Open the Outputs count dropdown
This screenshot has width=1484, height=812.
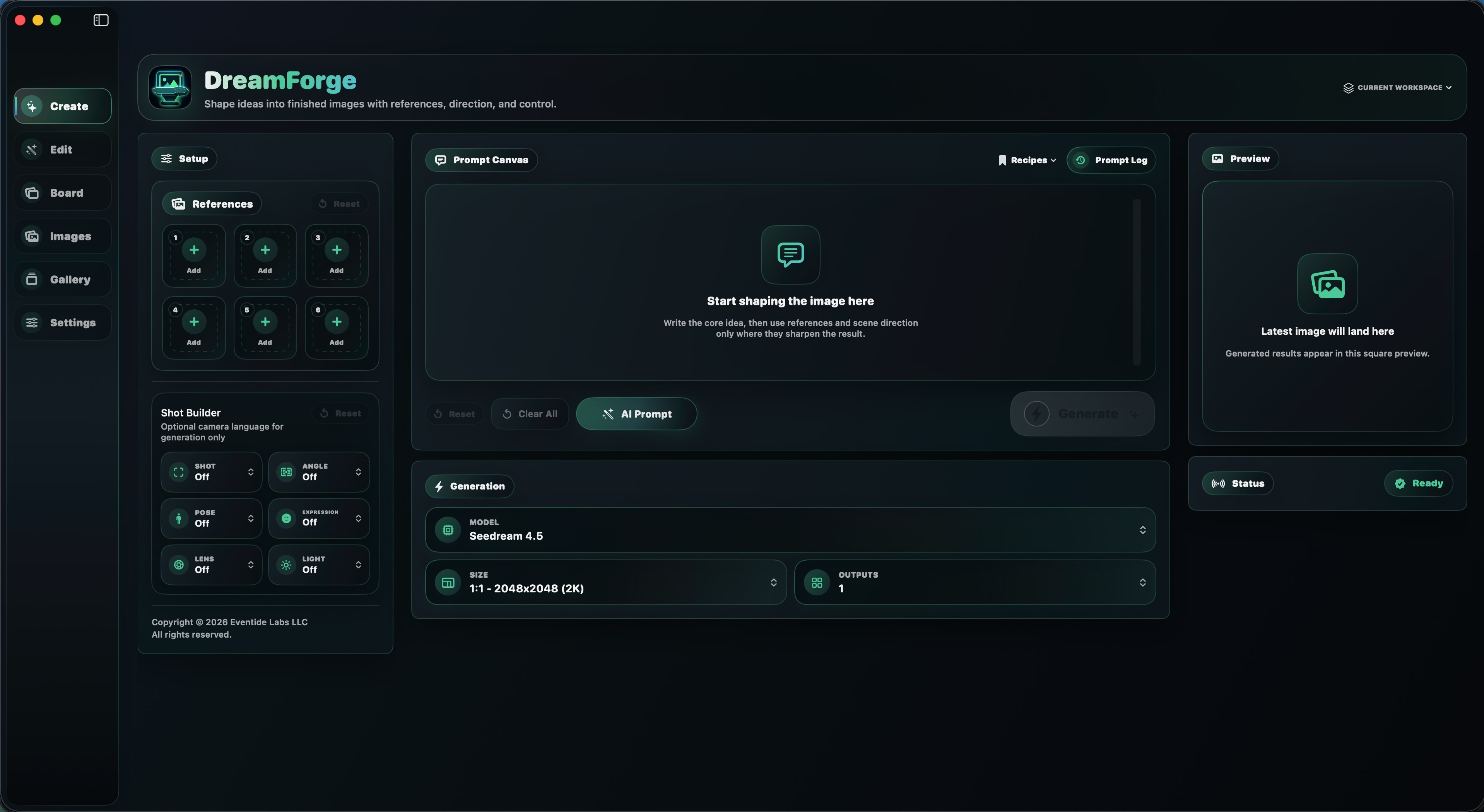pyautogui.click(x=975, y=583)
